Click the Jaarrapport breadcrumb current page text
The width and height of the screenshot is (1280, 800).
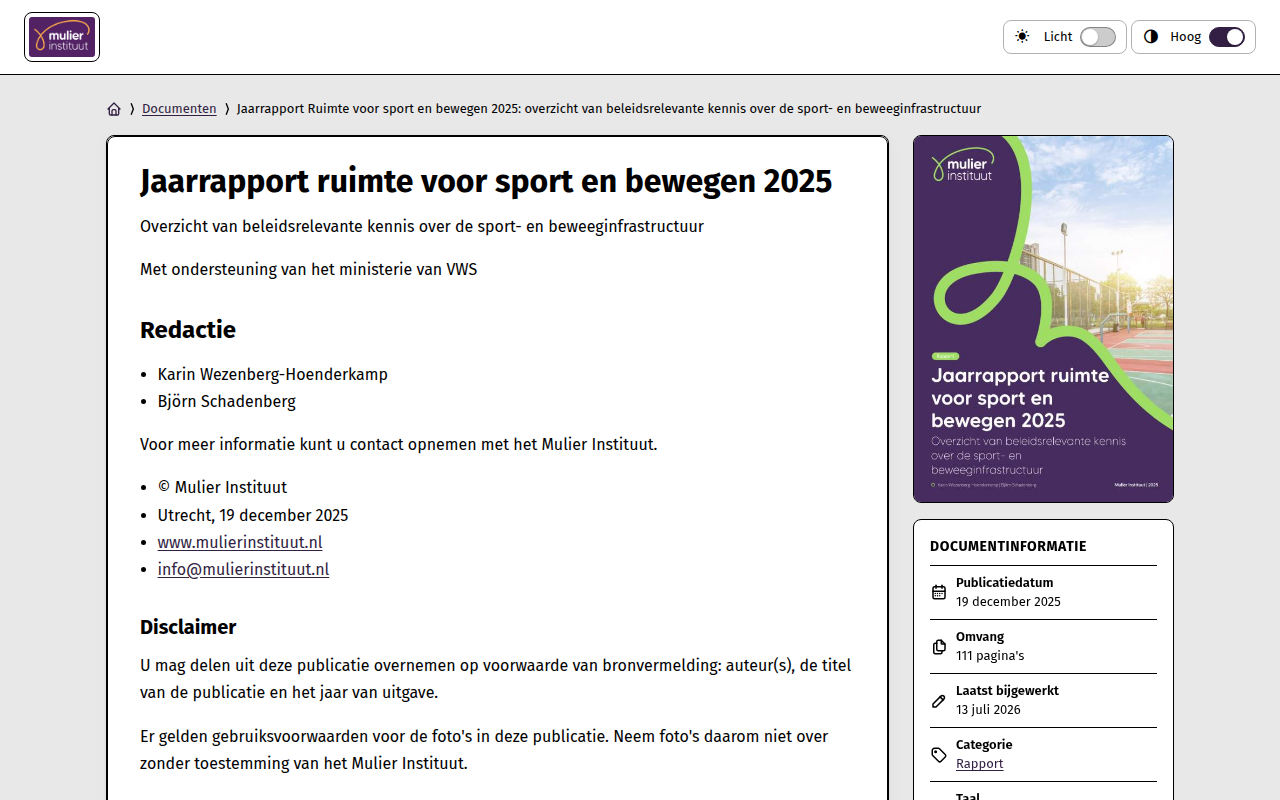(609, 109)
